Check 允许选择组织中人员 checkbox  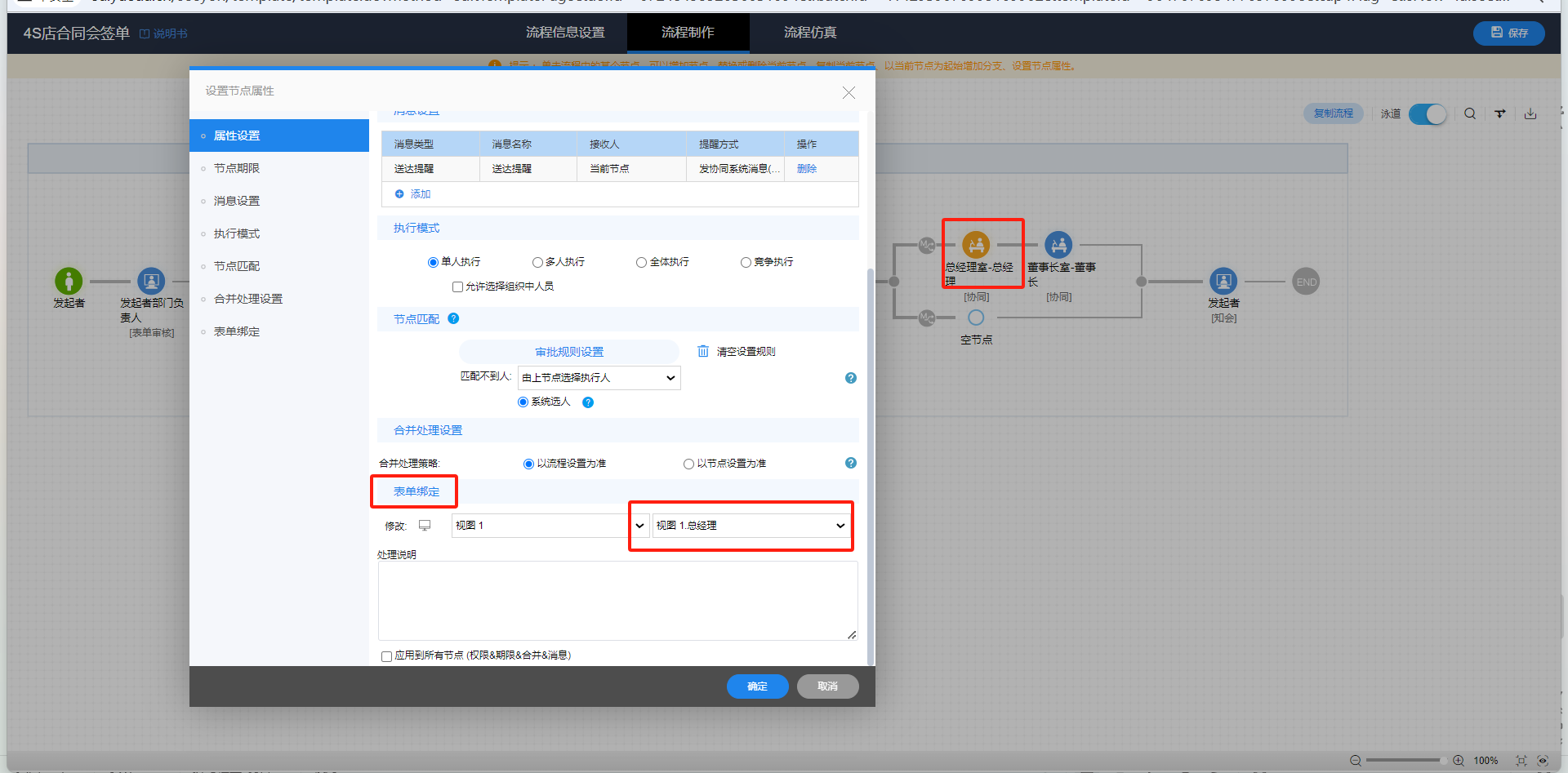(x=457, y=287)
